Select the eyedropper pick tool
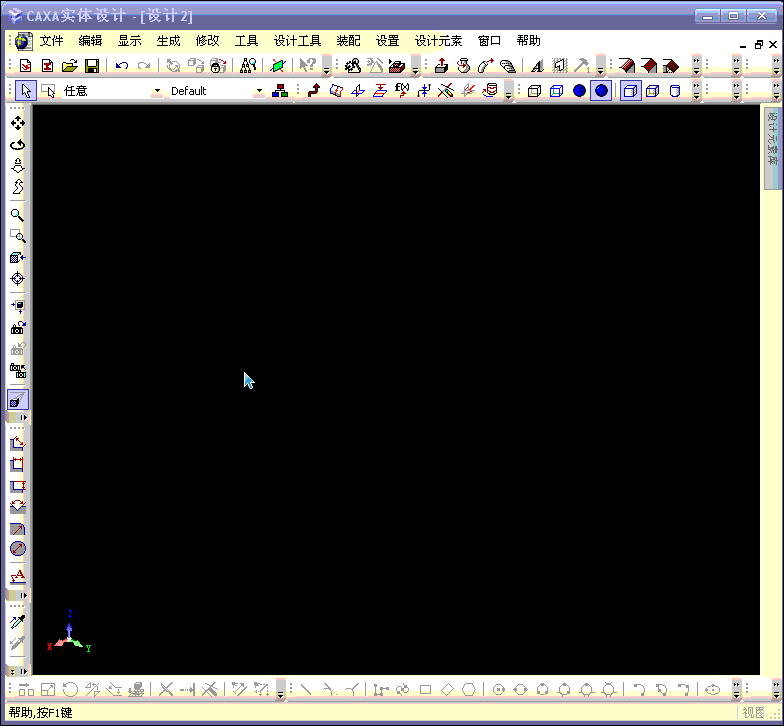 tap(18, 622)
